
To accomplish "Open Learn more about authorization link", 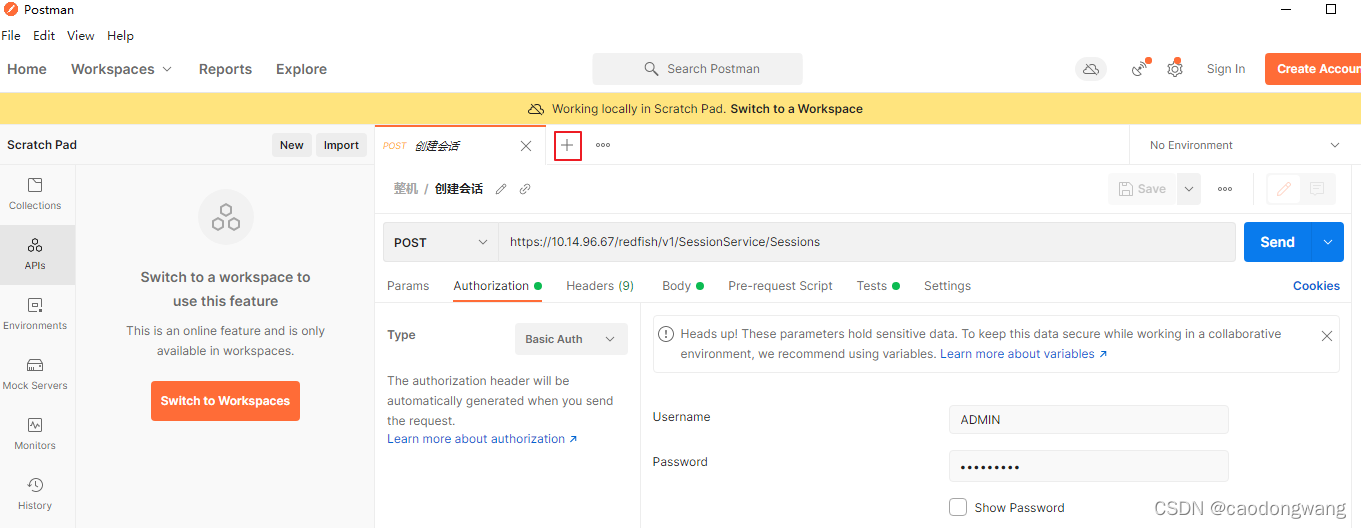I will 482,439.
